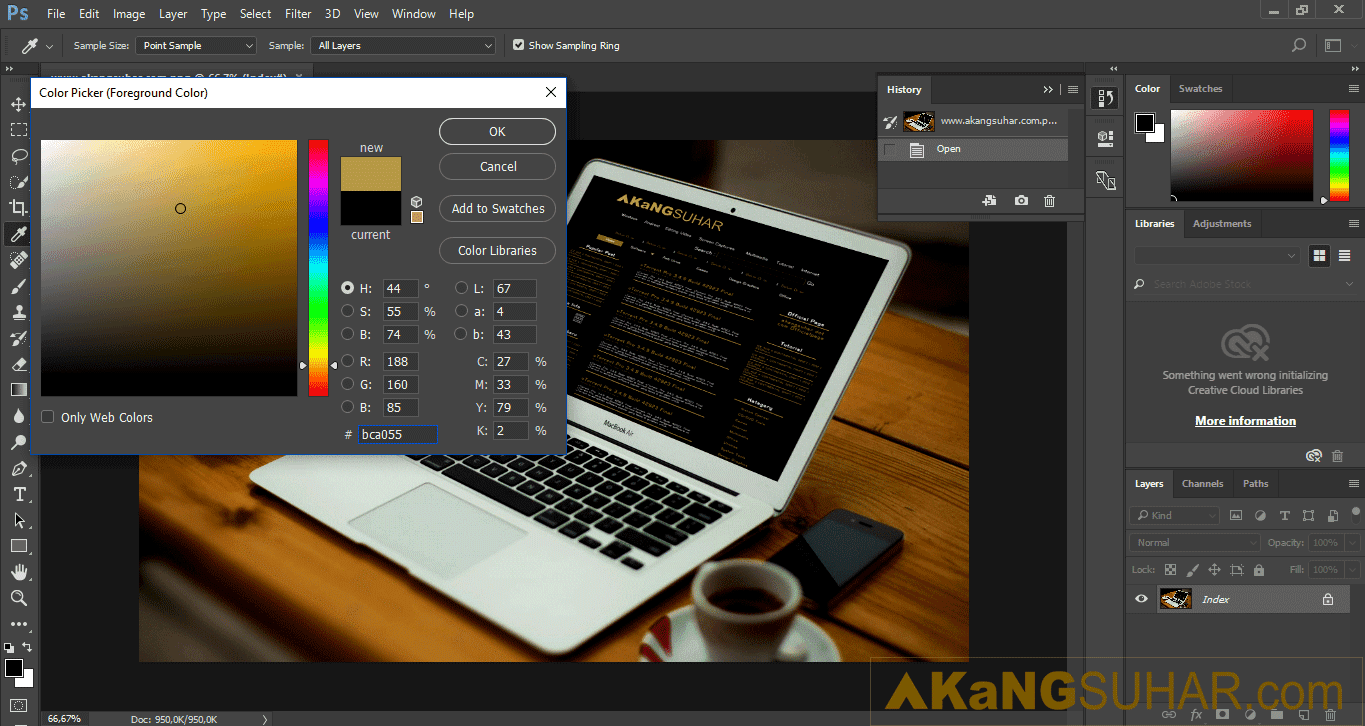Confirm color with the OK button
The image size is (1365, 726).
(x=497, y=131)
